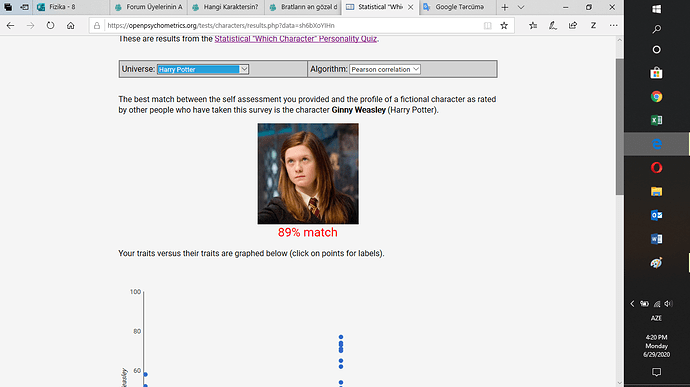Click scrollbar up arrow
This screenshot has width=690, height=387.
619,40
